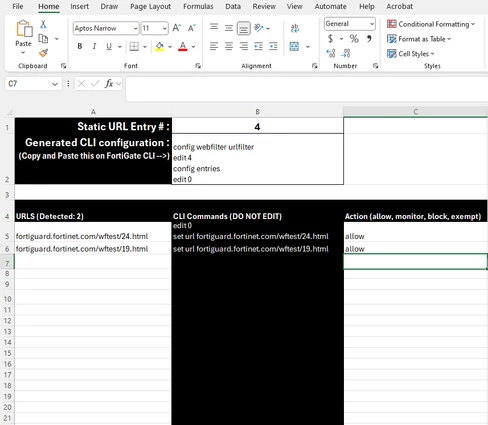The height and width of the screenshot is (425, 488).
Task: Apply comma style format
Action: pyautogui.click(x=369, y=39)
